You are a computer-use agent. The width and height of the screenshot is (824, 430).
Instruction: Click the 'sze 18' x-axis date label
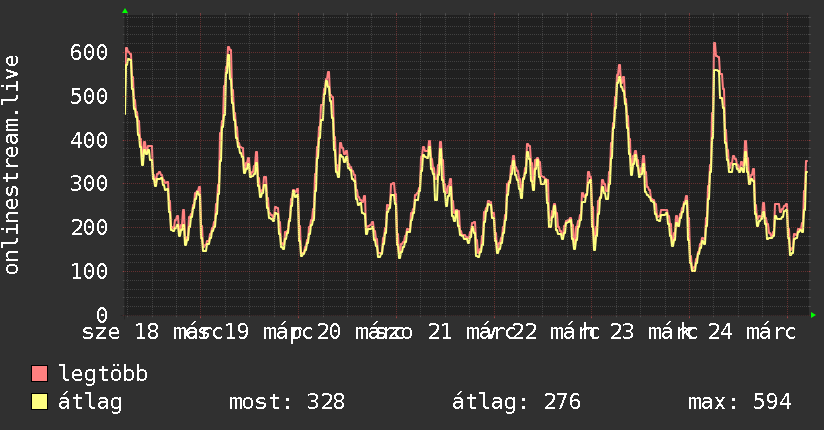point(120,332)
